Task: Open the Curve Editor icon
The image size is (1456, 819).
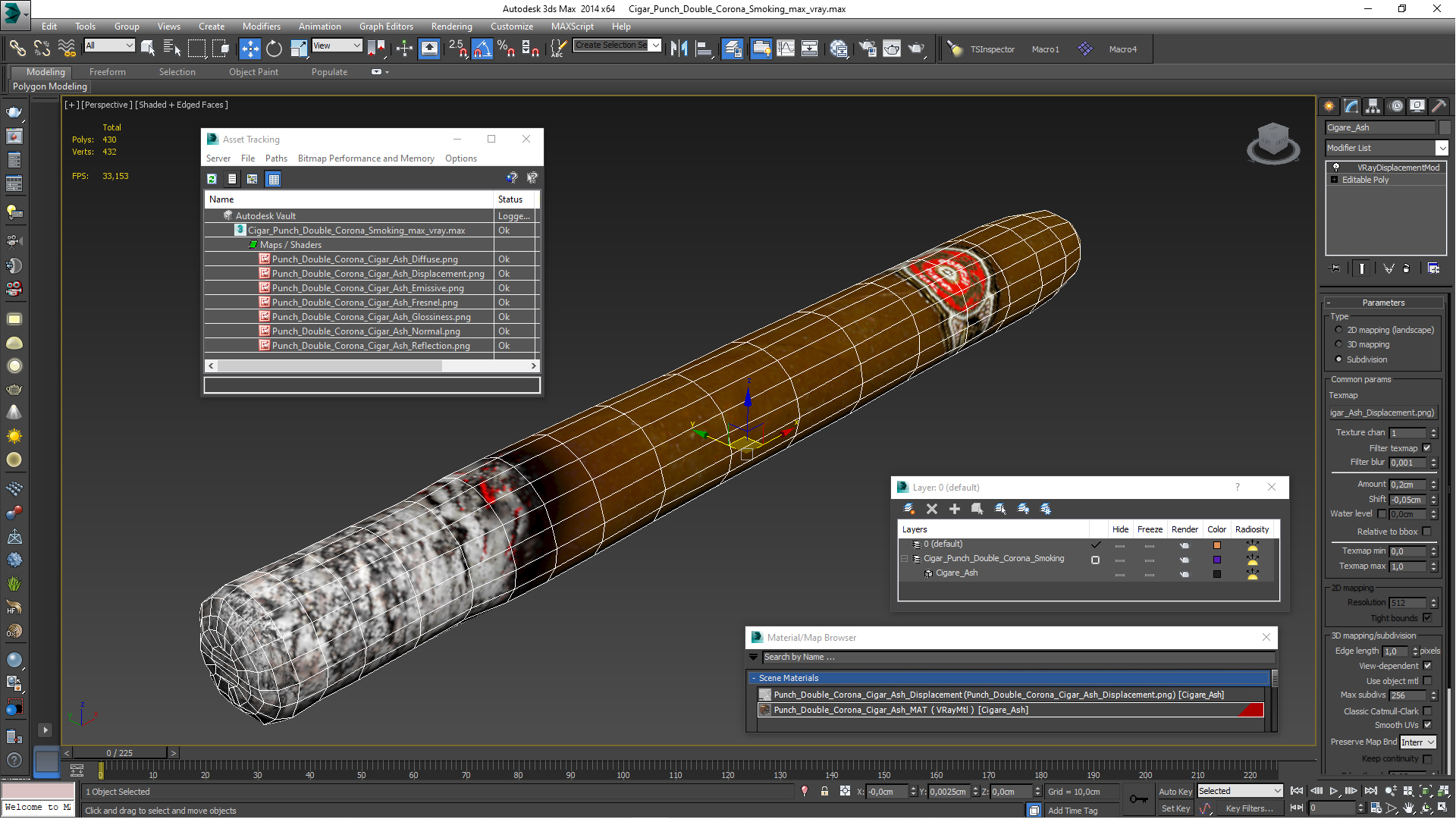Action: (786, 49)
